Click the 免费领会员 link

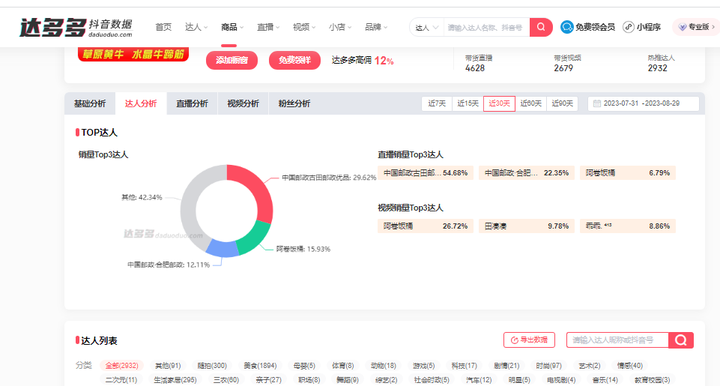pos(588,27)
